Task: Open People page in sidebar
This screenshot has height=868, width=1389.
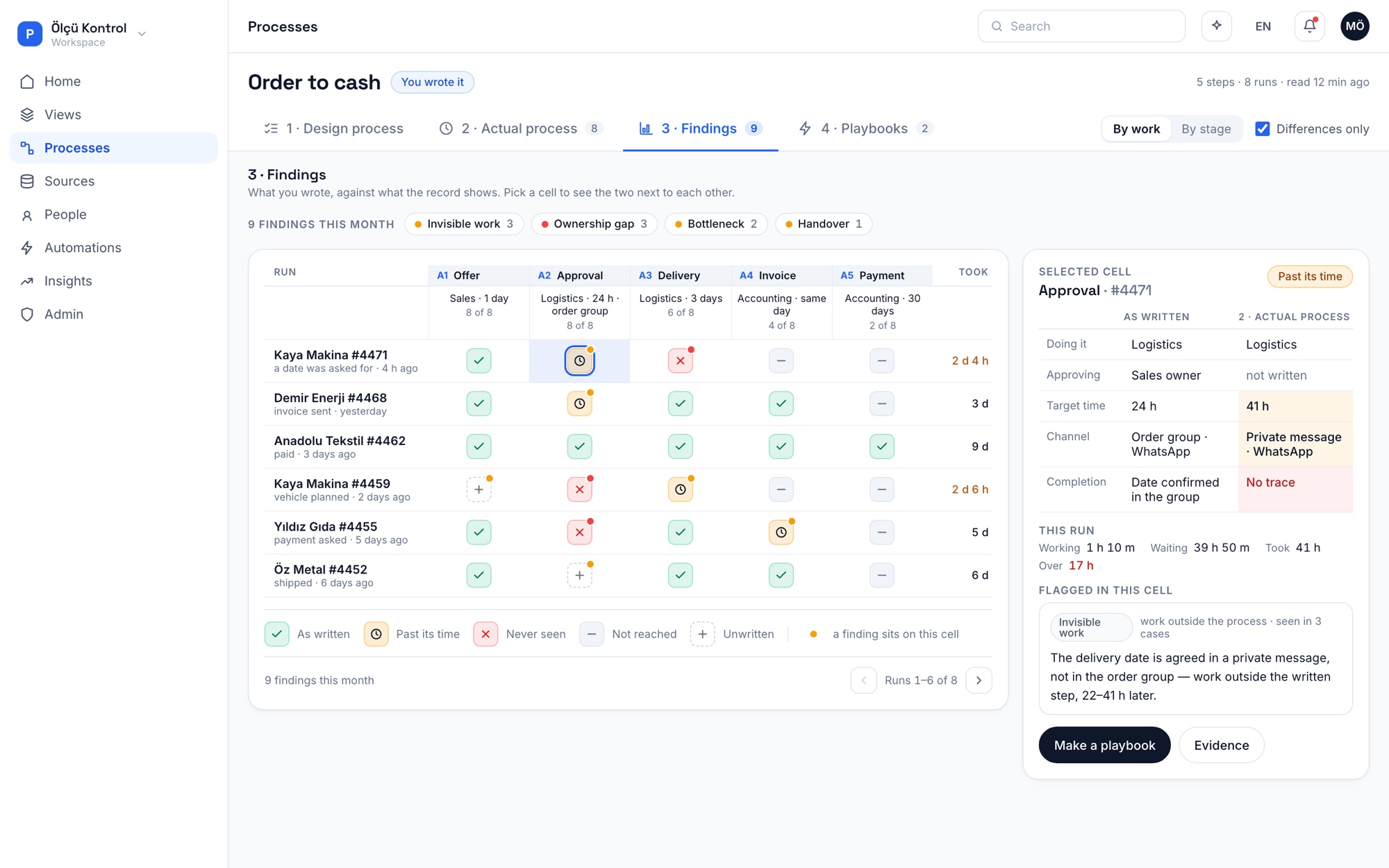Action: 114,215
